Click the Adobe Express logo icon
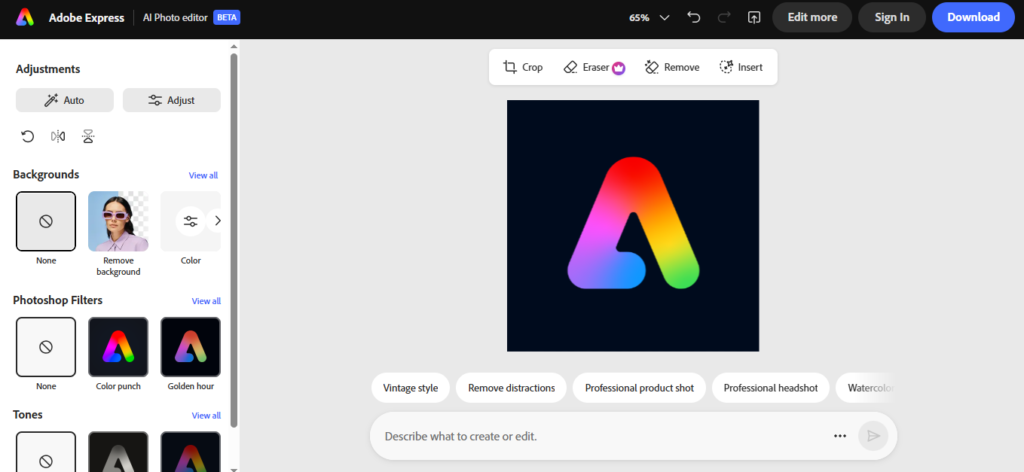This screenshot has width=1024, height=472. 25,18
